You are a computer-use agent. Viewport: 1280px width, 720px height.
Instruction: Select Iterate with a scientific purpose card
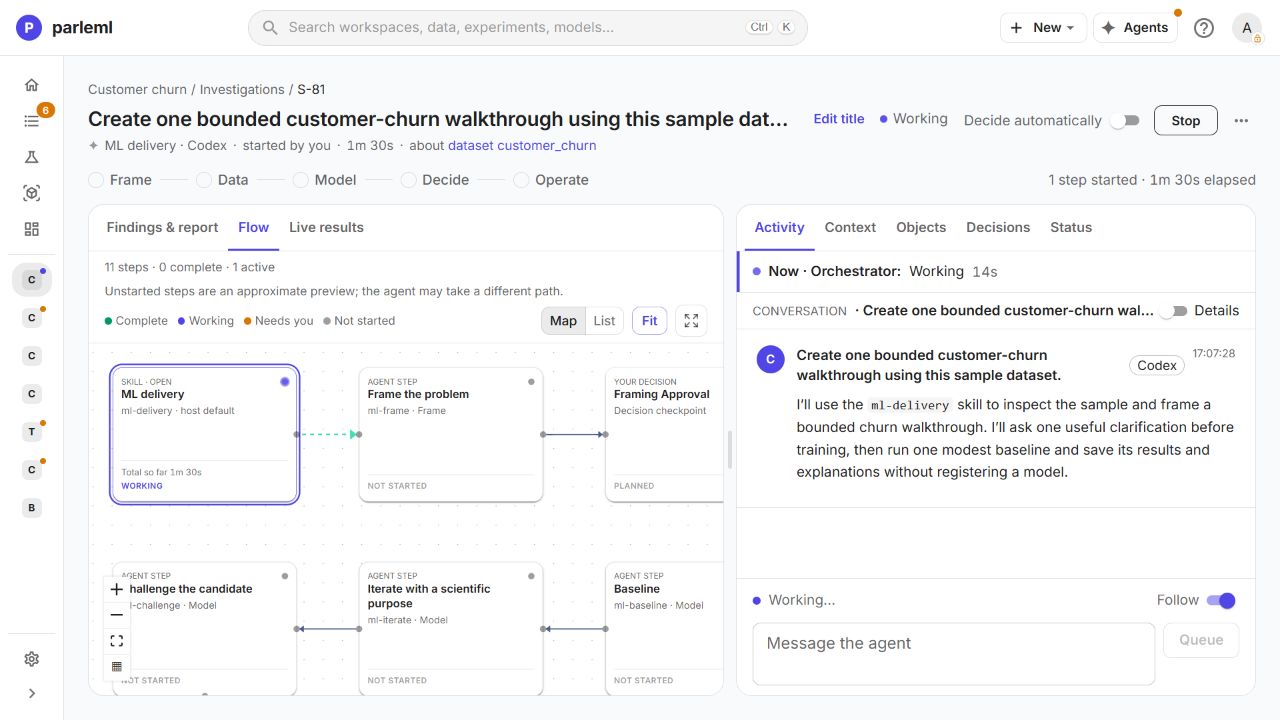click(451, 628)
